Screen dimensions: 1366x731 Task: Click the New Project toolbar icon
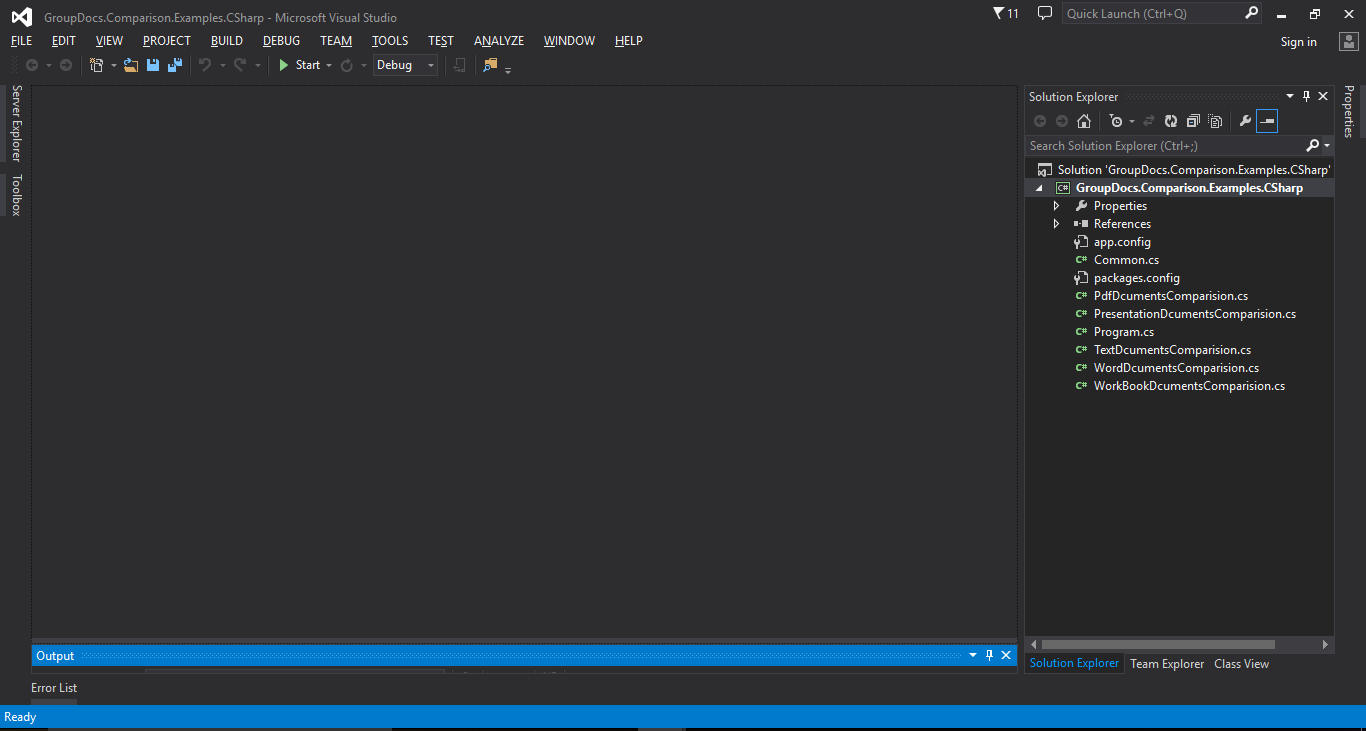97,65
